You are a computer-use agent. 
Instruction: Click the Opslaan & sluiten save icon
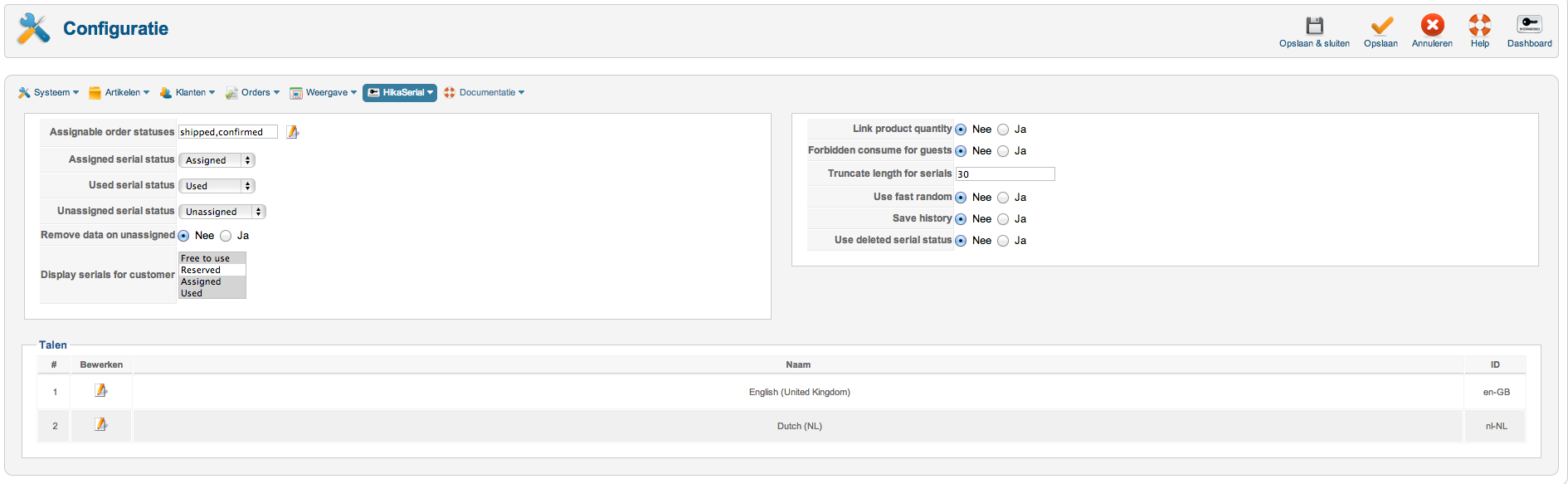point(1314,26)
